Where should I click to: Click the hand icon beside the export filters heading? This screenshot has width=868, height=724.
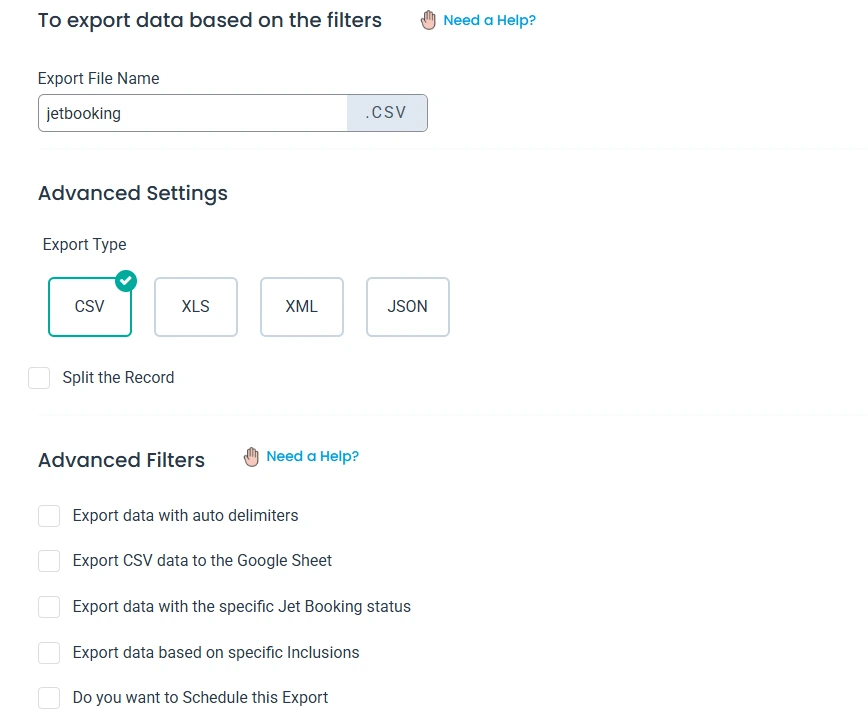point(428,20)
